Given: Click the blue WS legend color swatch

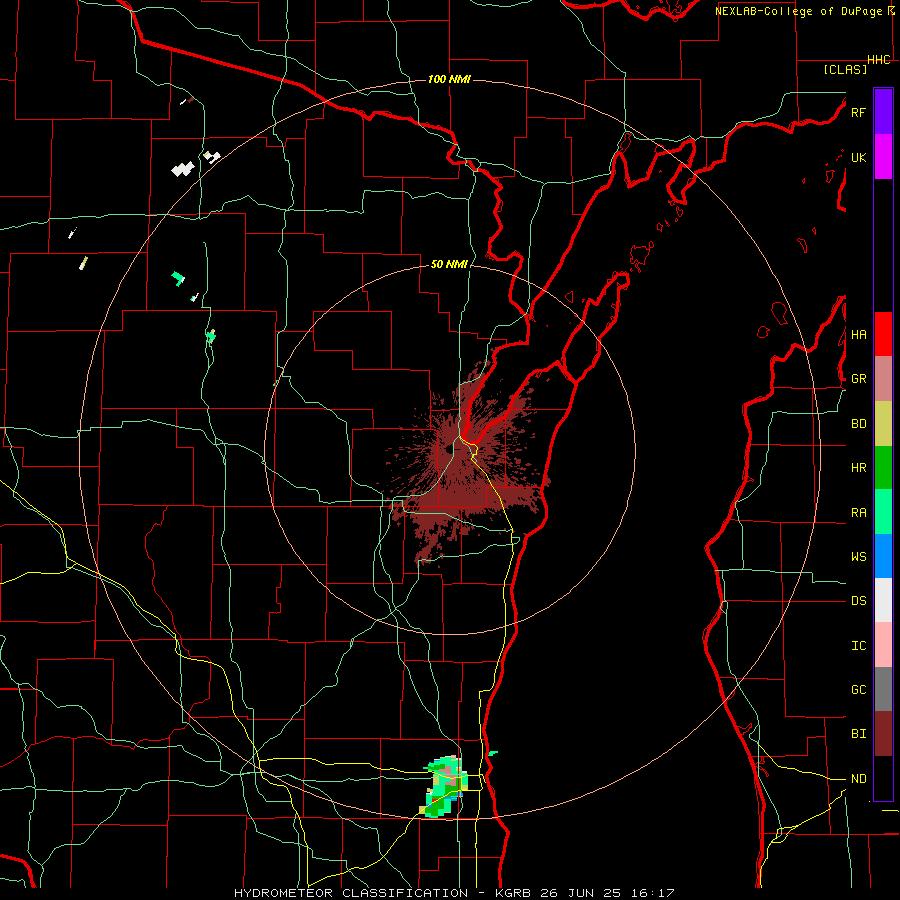Looking at the screenshot, I should point(883,556).
